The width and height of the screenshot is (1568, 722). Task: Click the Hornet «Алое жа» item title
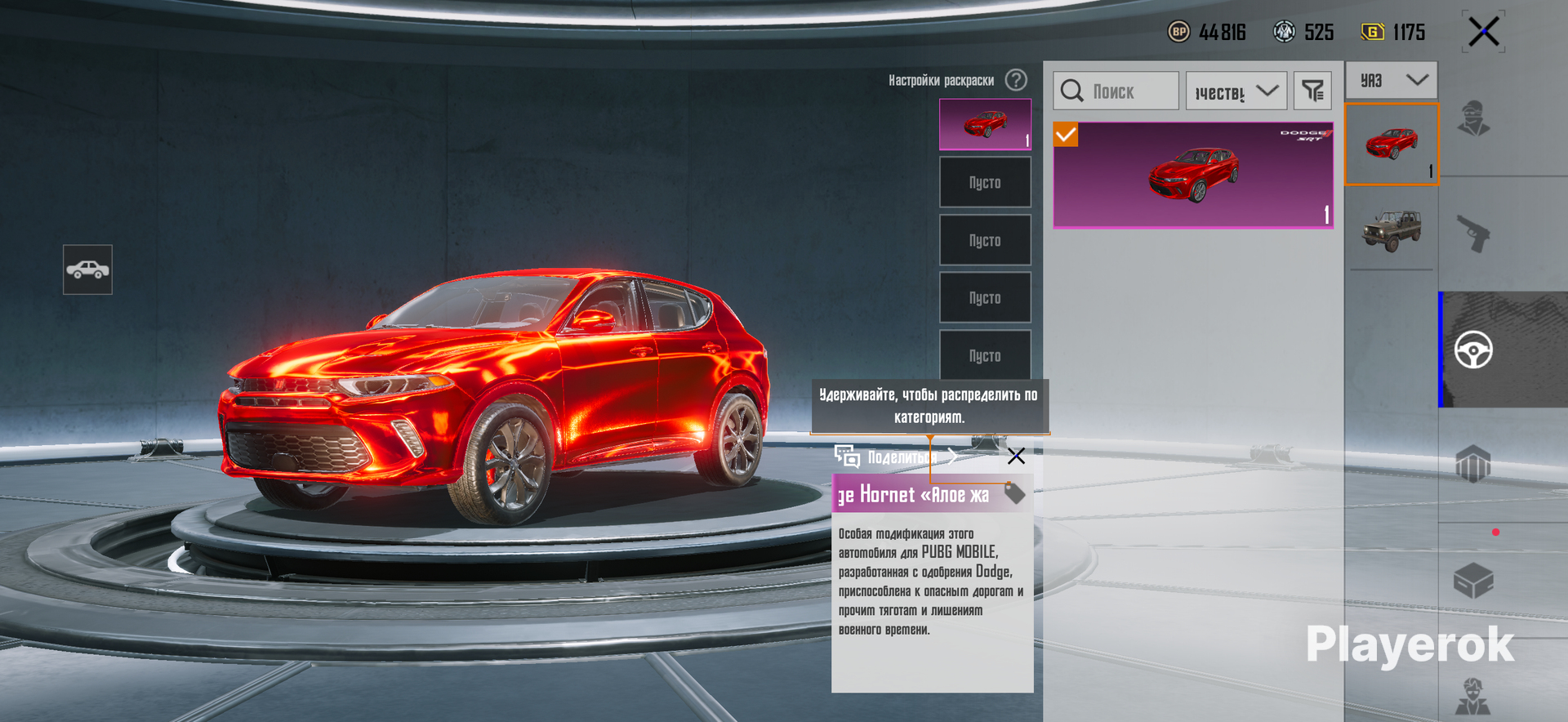coord(913,494)
